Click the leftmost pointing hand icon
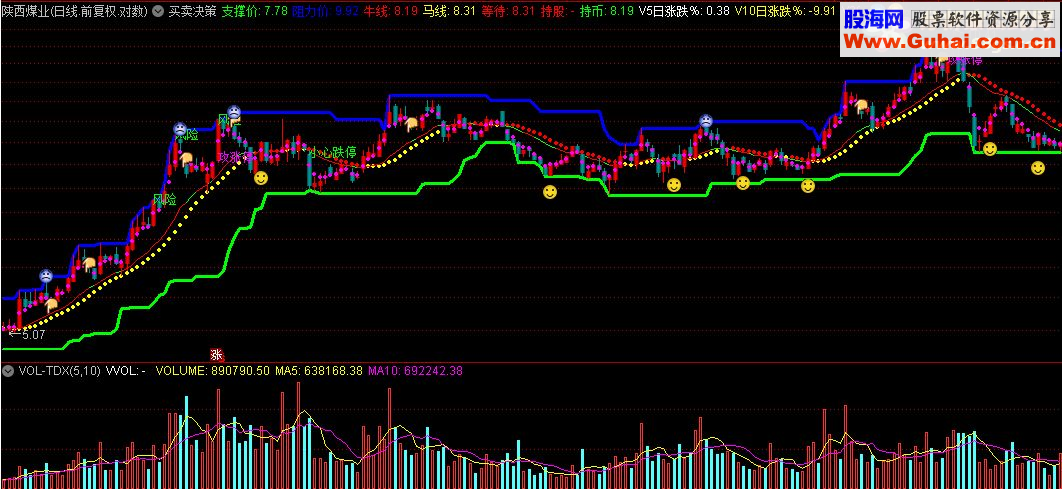 pyautogui.click(x=51, y=304)
